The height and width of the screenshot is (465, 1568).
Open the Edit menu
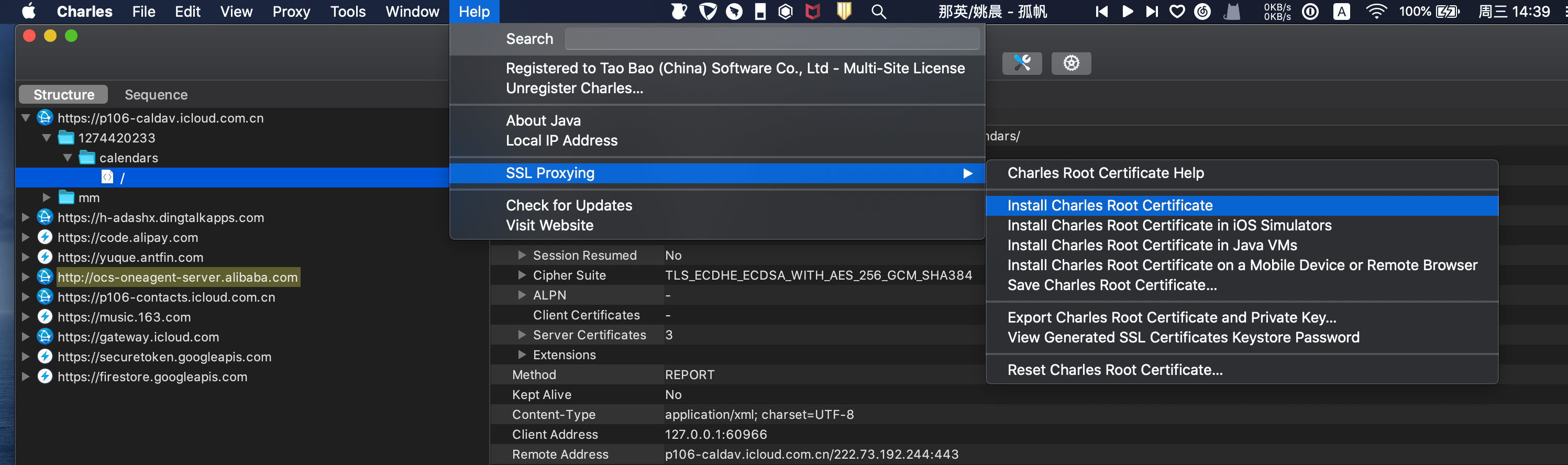click(x=187, y=11)
